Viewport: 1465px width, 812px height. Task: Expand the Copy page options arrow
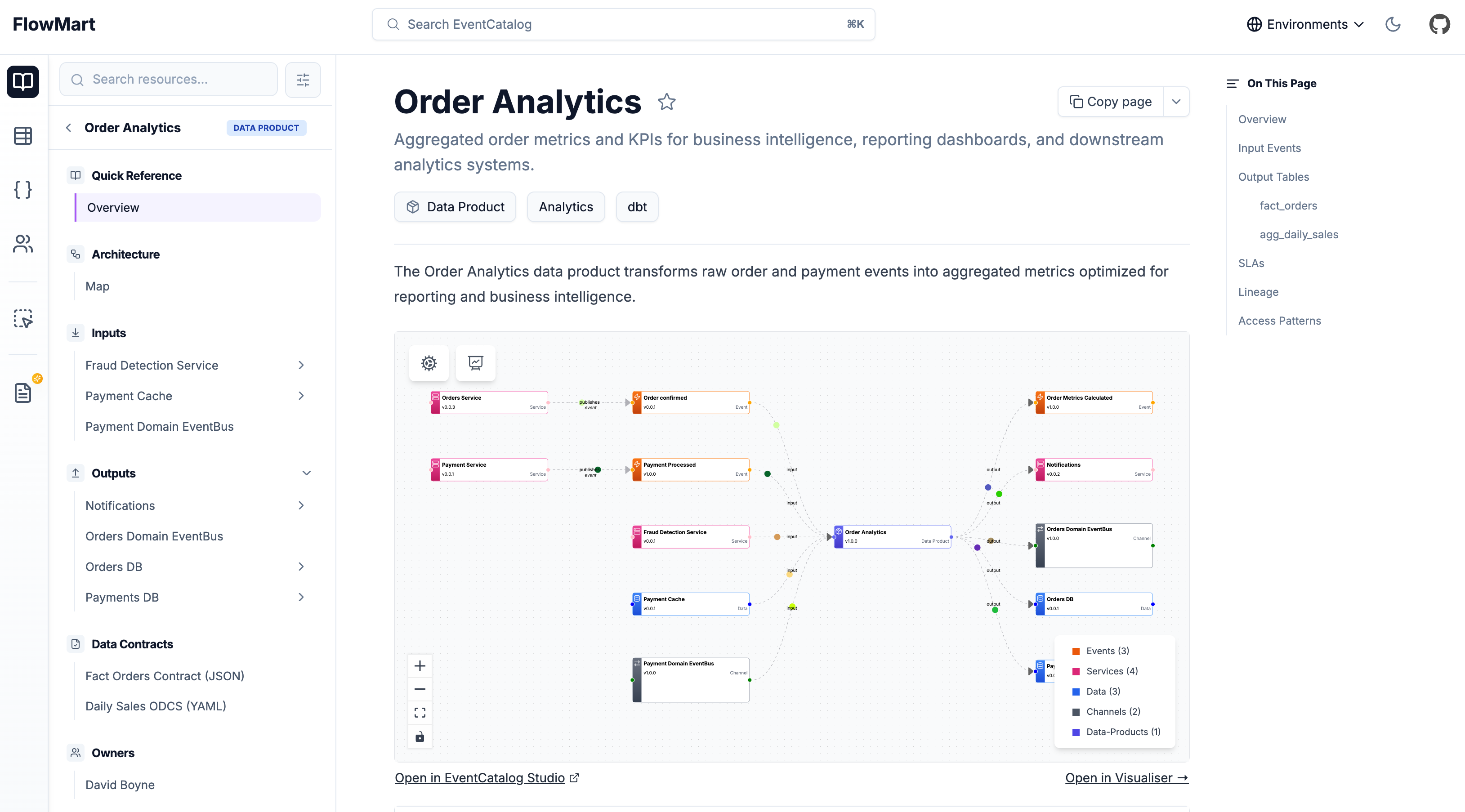[x=1176, y=102]
